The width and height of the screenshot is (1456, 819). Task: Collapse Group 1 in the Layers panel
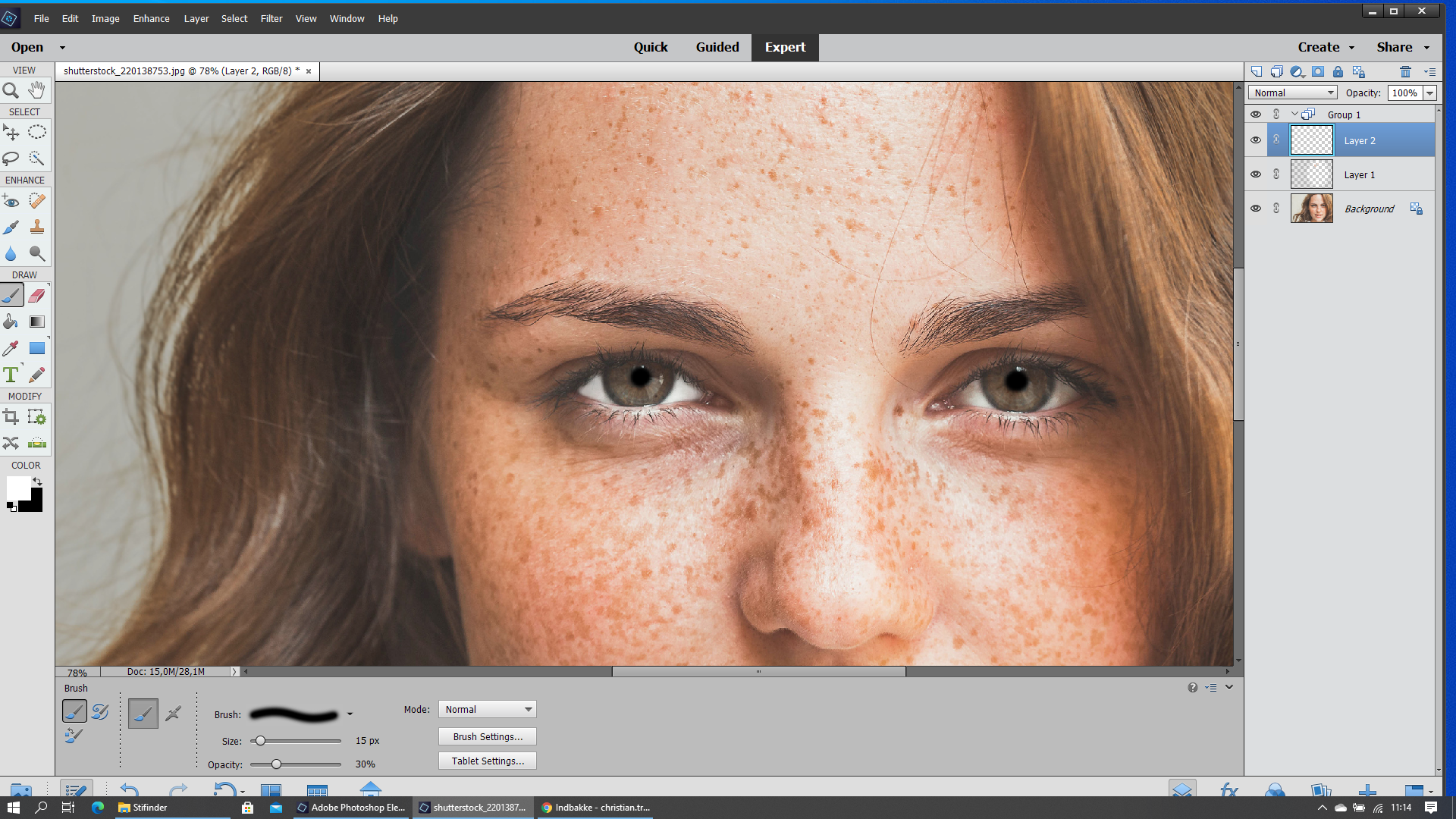[x=1294, y=114]
